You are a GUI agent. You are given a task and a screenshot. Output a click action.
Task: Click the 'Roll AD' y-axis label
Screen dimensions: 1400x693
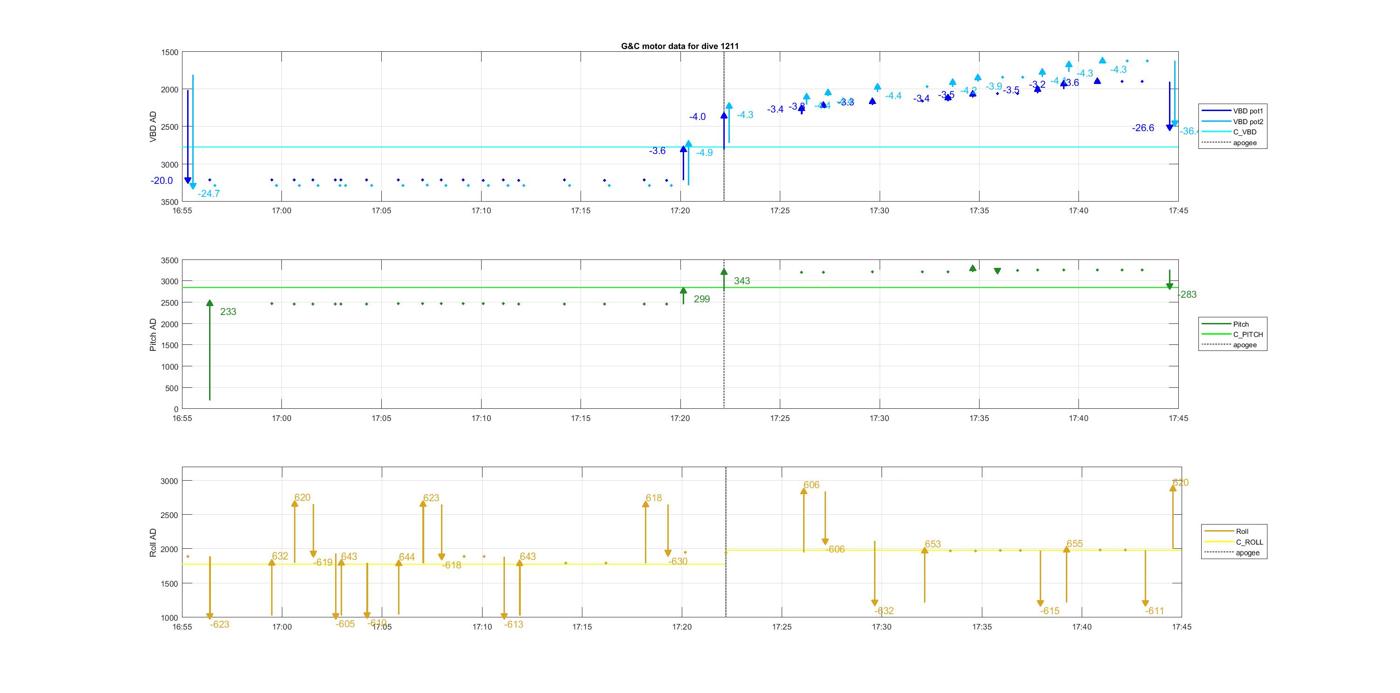tap(153, 542)
